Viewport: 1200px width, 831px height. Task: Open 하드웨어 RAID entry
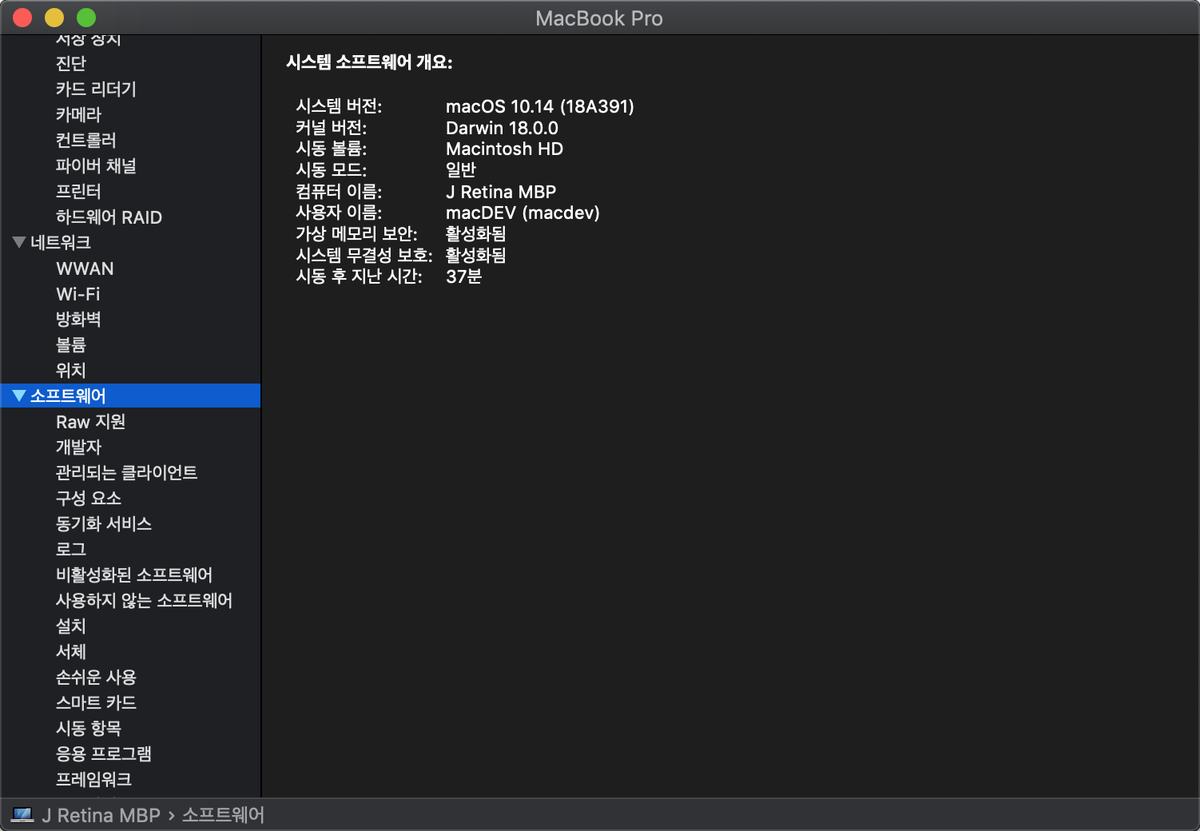coord(109,217)
